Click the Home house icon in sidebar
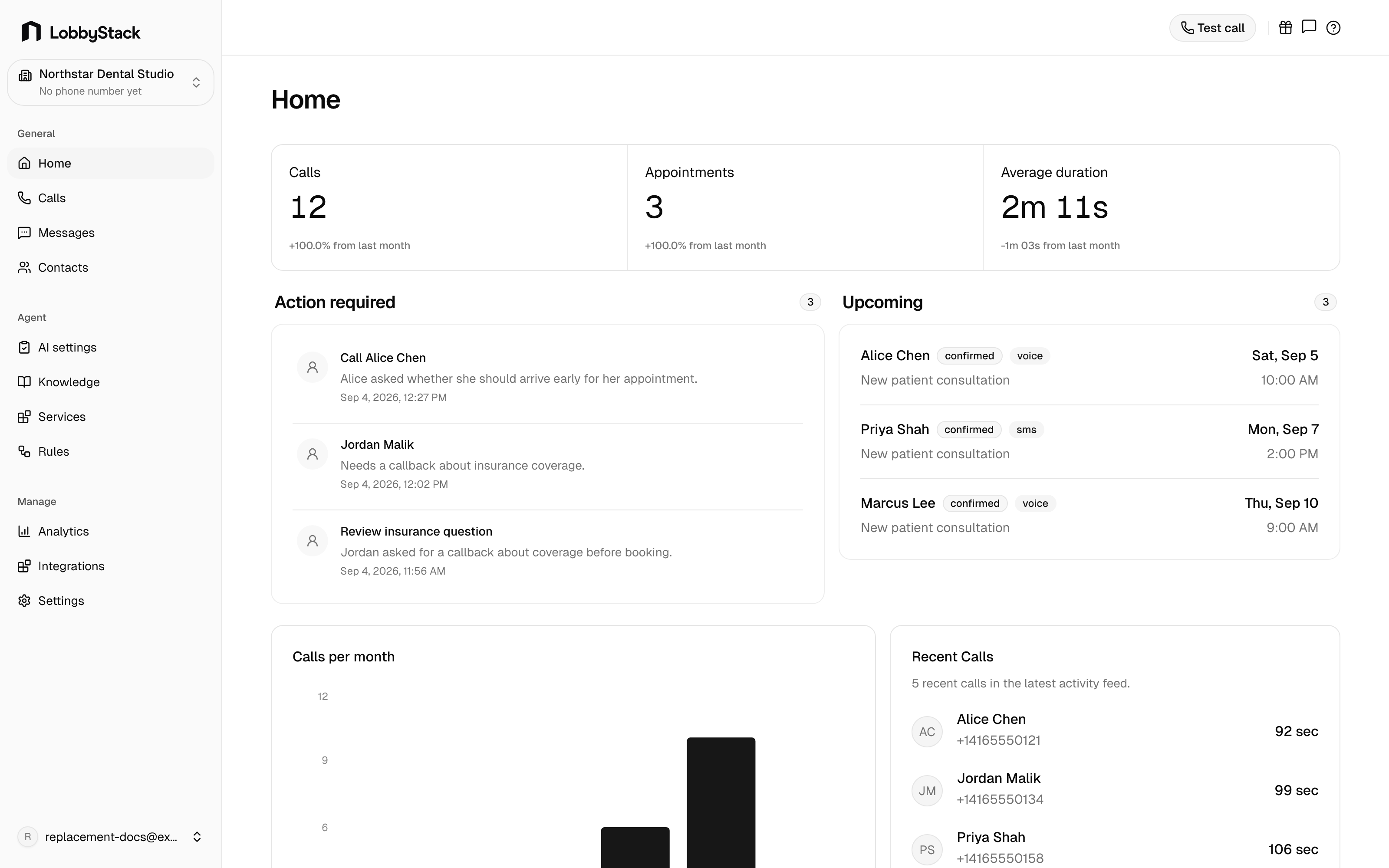Image resolution: width=1389 pixels, height=868 pixels. 24,163
